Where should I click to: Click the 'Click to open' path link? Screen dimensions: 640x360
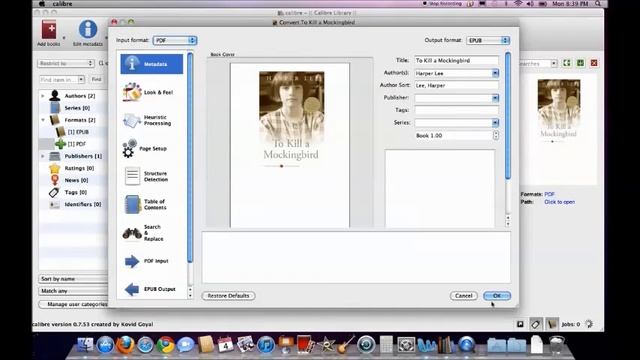coord(559,202)
